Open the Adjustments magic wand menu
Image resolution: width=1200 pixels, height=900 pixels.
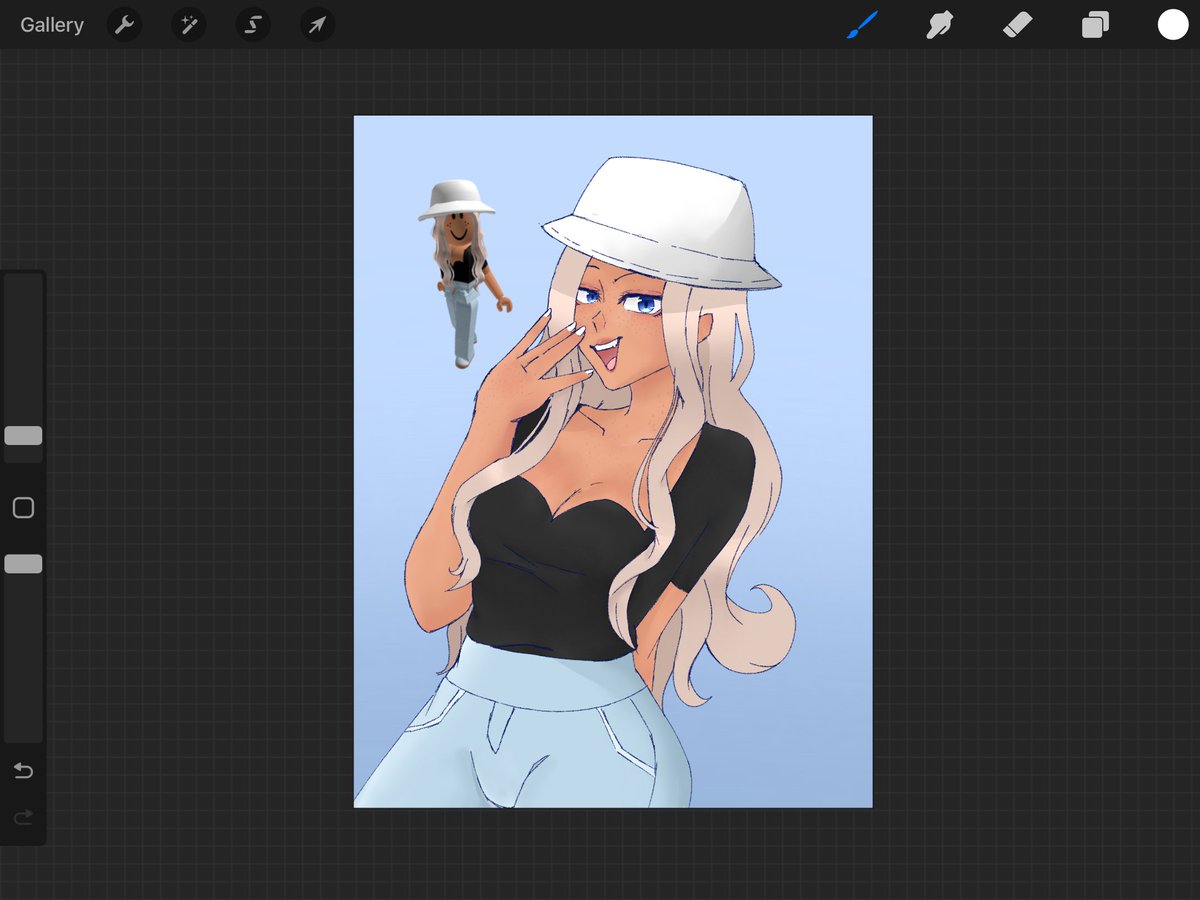(x=189, y=25)
